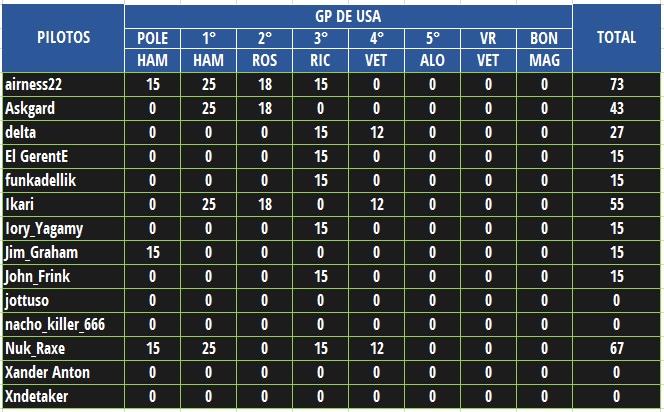Select Nuk_Raxe's total of 67
Image resolution: width=664 pixels, height=412 pixels.
tap(617, 348)
